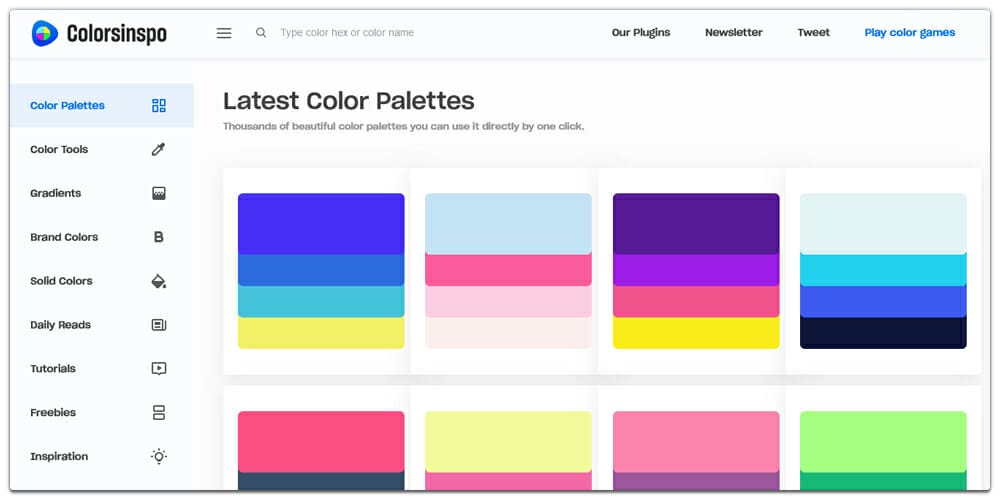The image size is (1000, 500).
Task: Open Inspiration section
Action: (59, 457)
